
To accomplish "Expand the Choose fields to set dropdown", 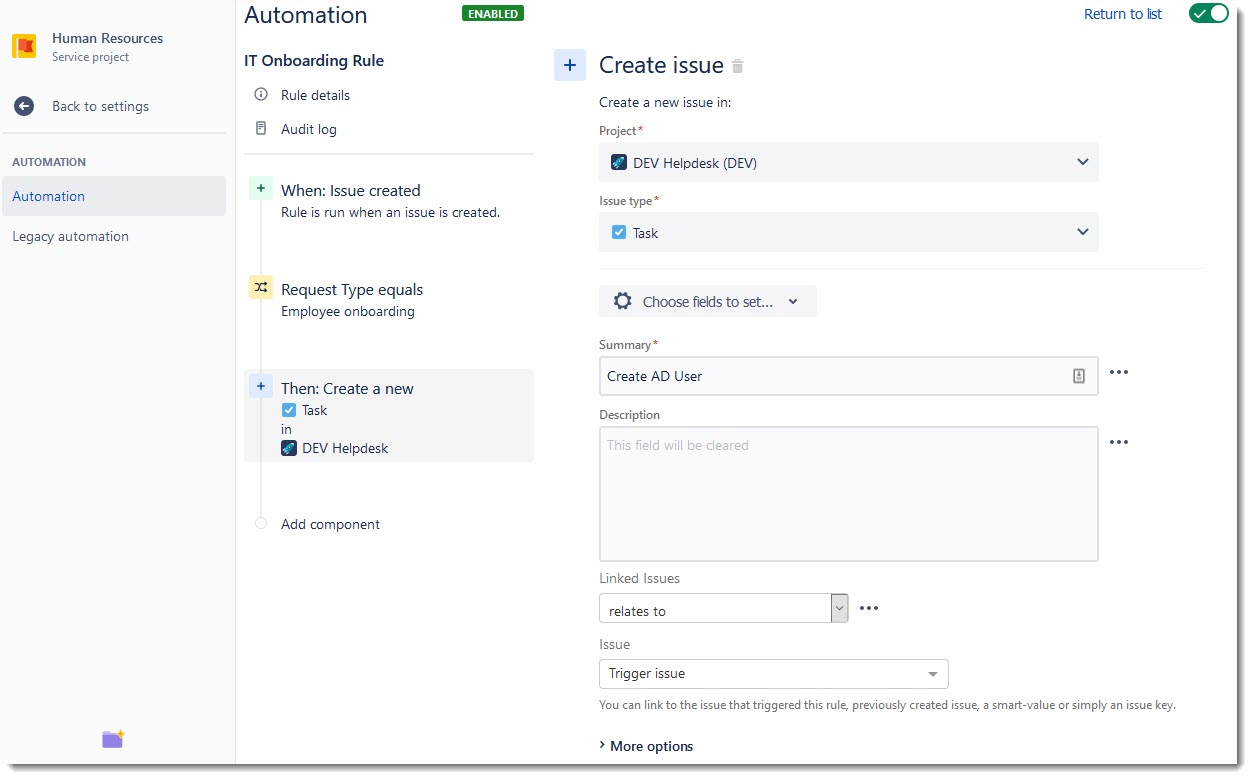I will pyautogui.click(x=708, y=301).
